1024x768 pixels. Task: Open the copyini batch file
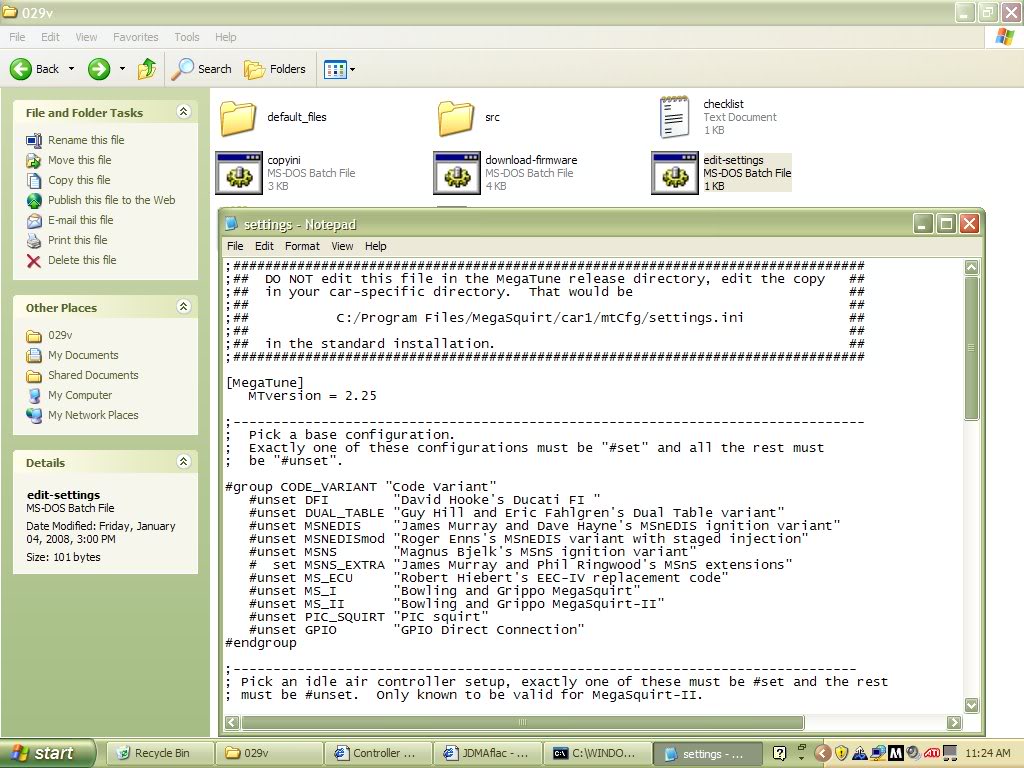(x=238, y=172)
